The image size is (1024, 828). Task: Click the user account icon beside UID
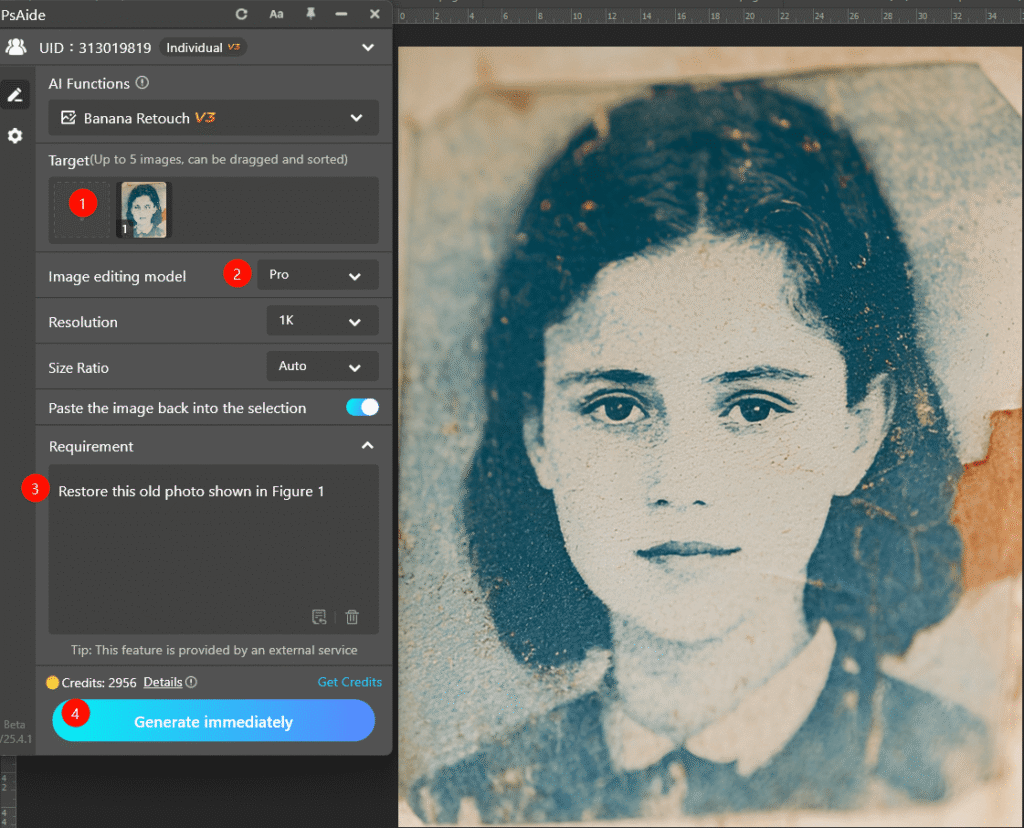pos(16,47)
